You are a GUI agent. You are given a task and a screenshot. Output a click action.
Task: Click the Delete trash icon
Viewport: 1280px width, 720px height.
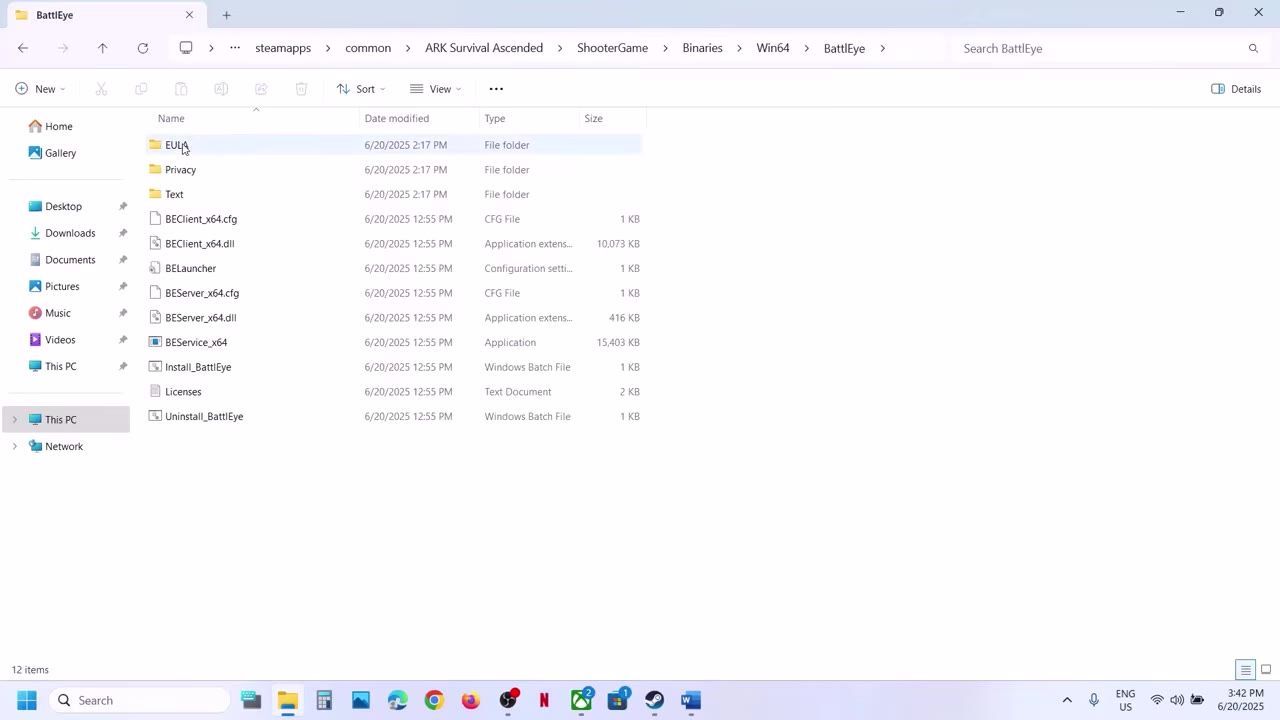click(x=301, y=89)
